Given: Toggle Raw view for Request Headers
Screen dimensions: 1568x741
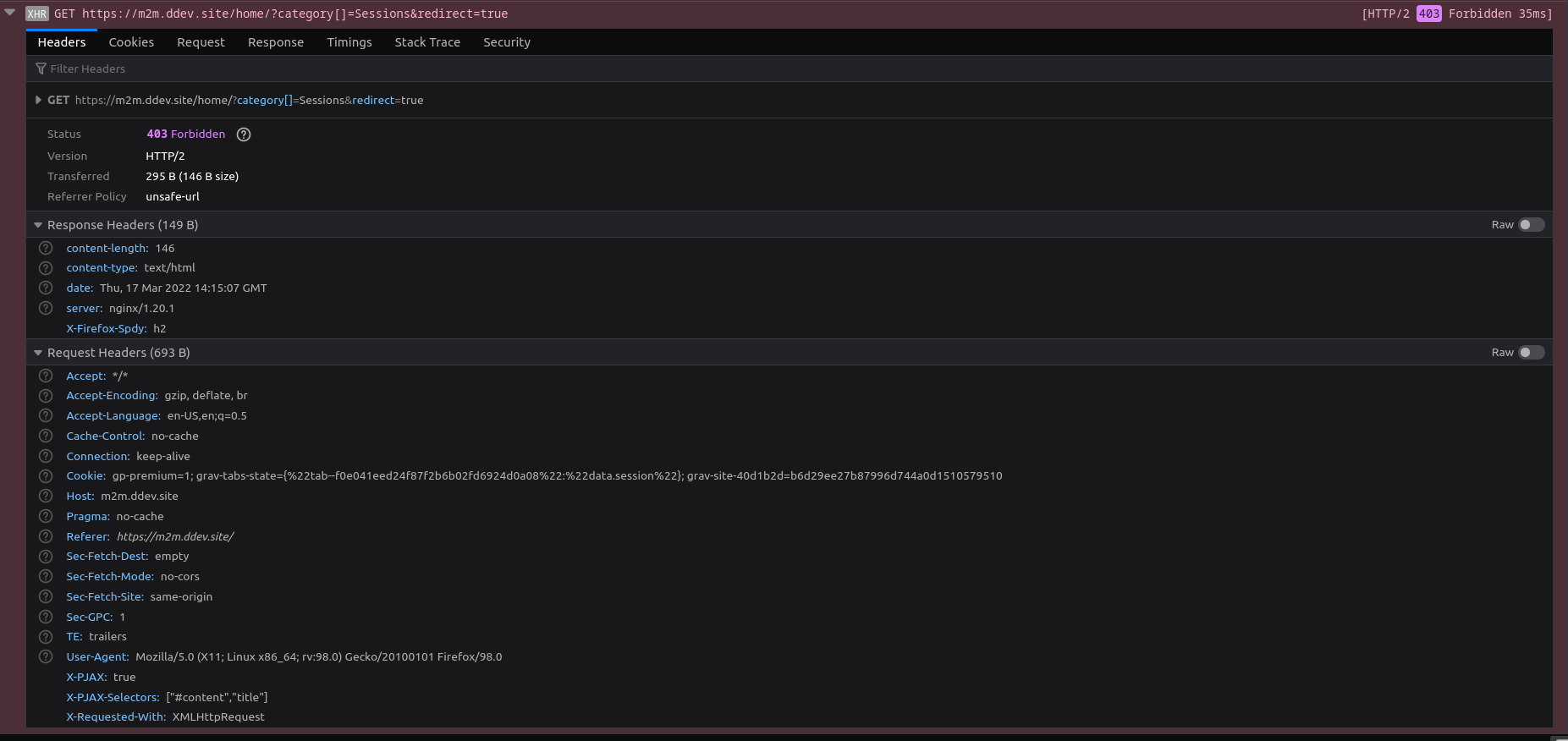Looking at the screenshot, I should point(1531,352).
